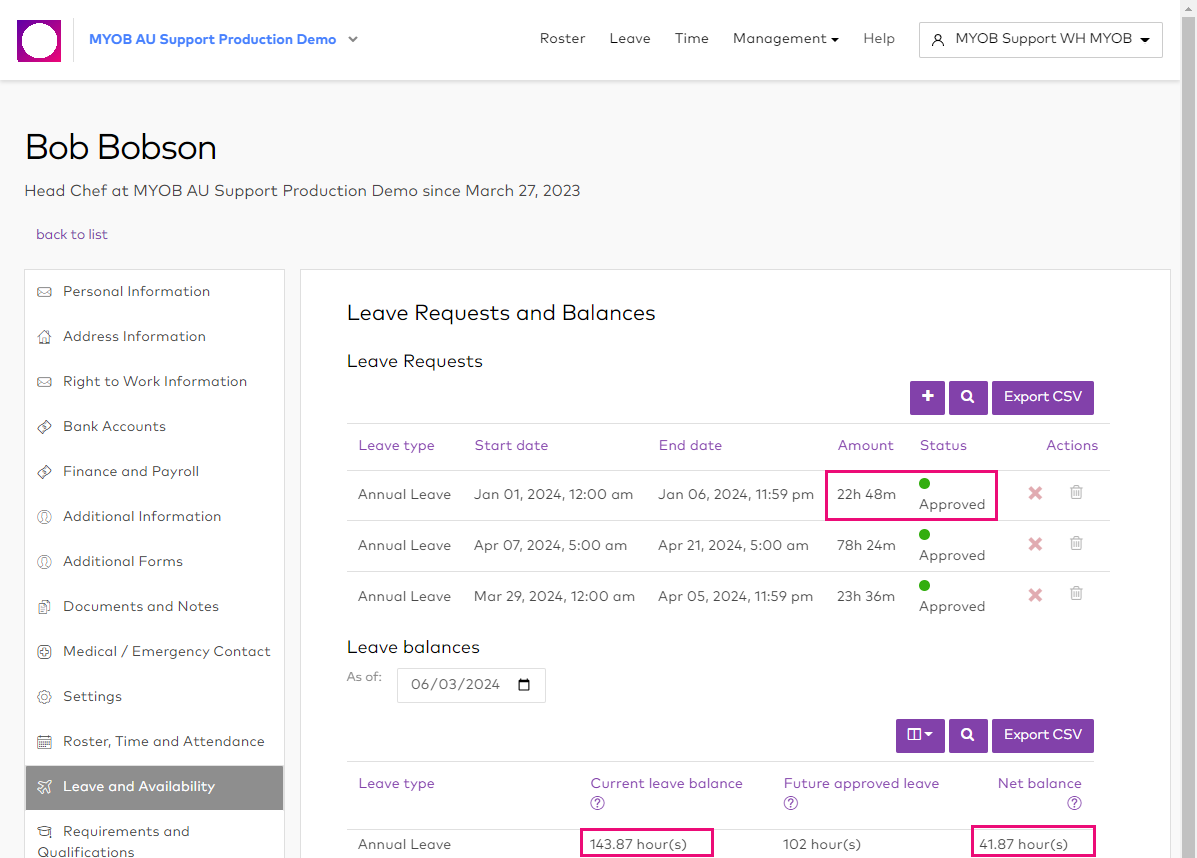Click help icon under Current leave balance

(598, 803)
